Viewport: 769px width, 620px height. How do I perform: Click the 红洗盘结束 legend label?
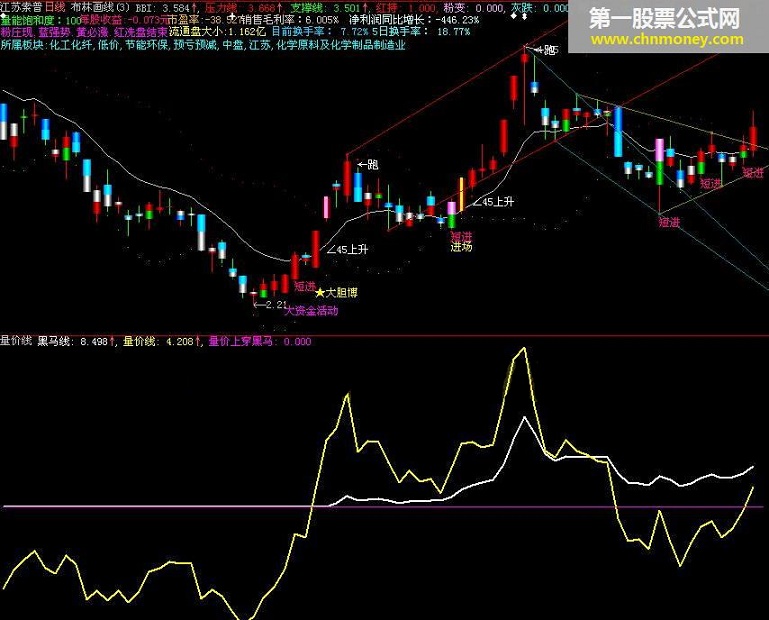(x=141, y=32)
